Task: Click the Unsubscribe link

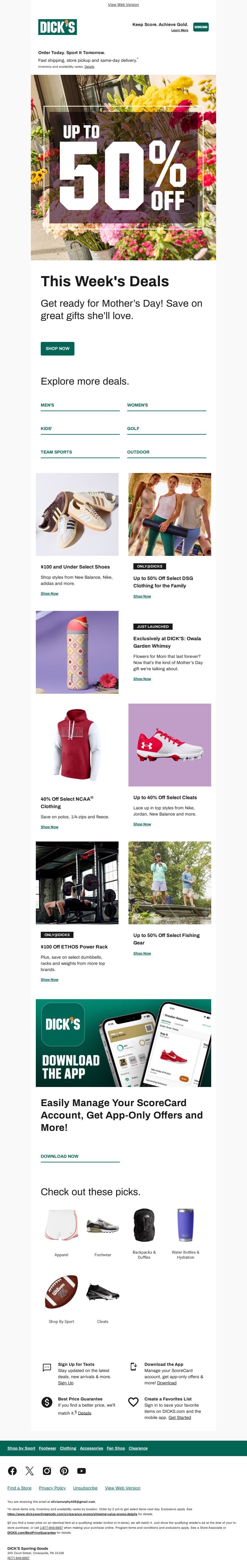Action: [85, 1488]
